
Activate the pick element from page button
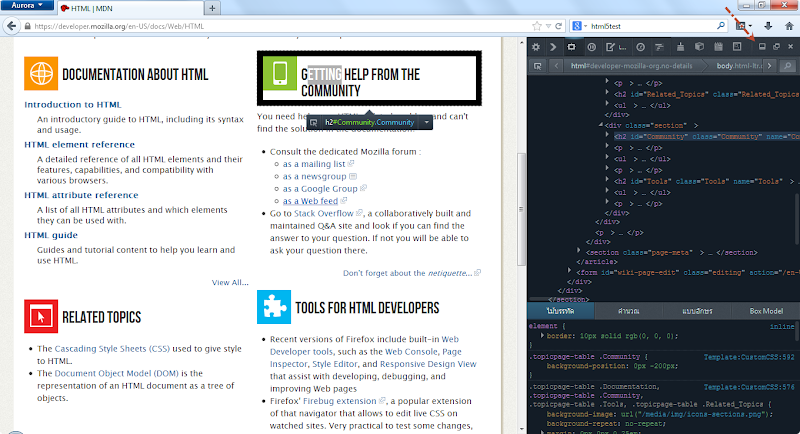click(537, 66)
